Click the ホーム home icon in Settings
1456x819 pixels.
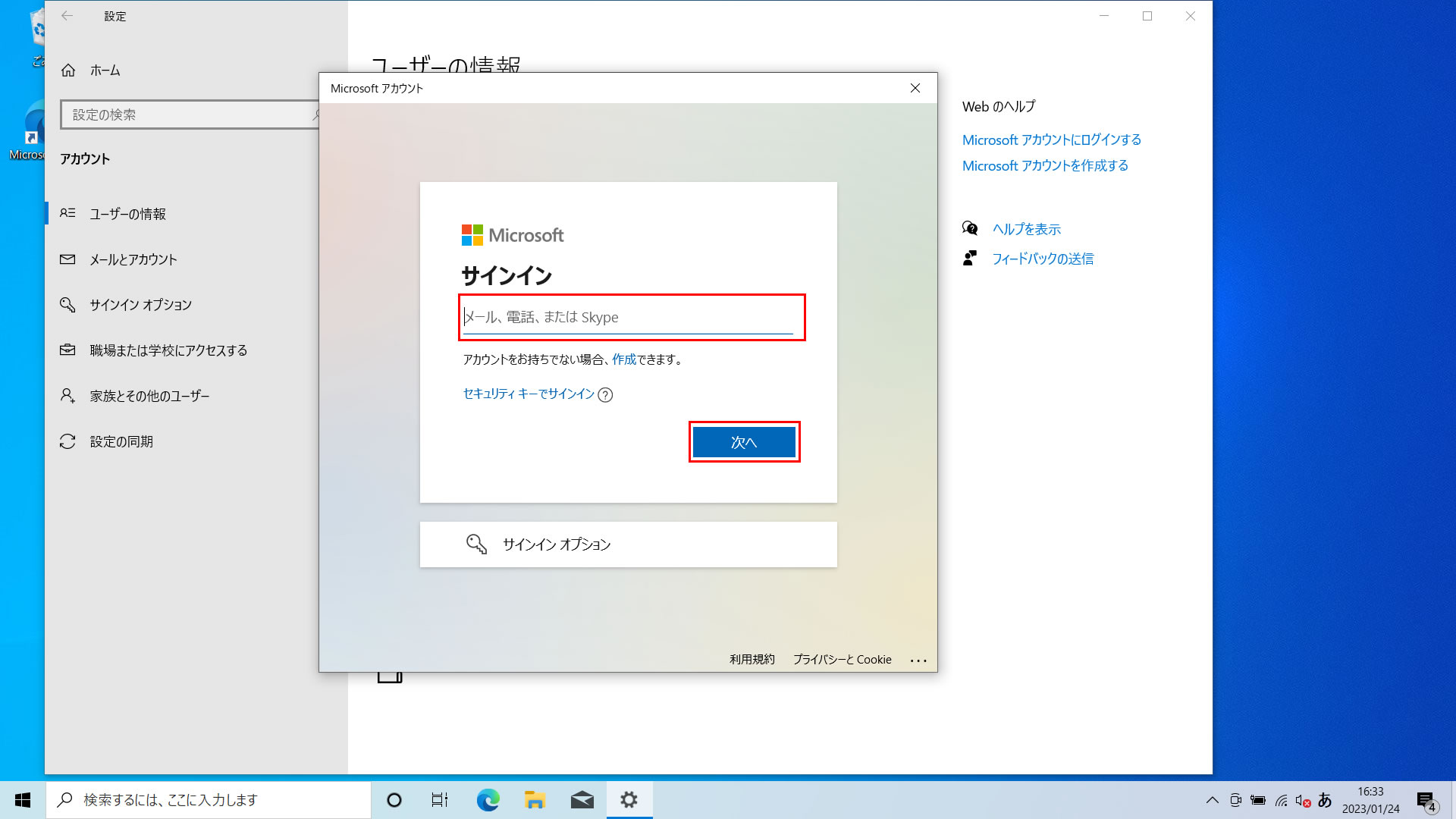[68, 71]
